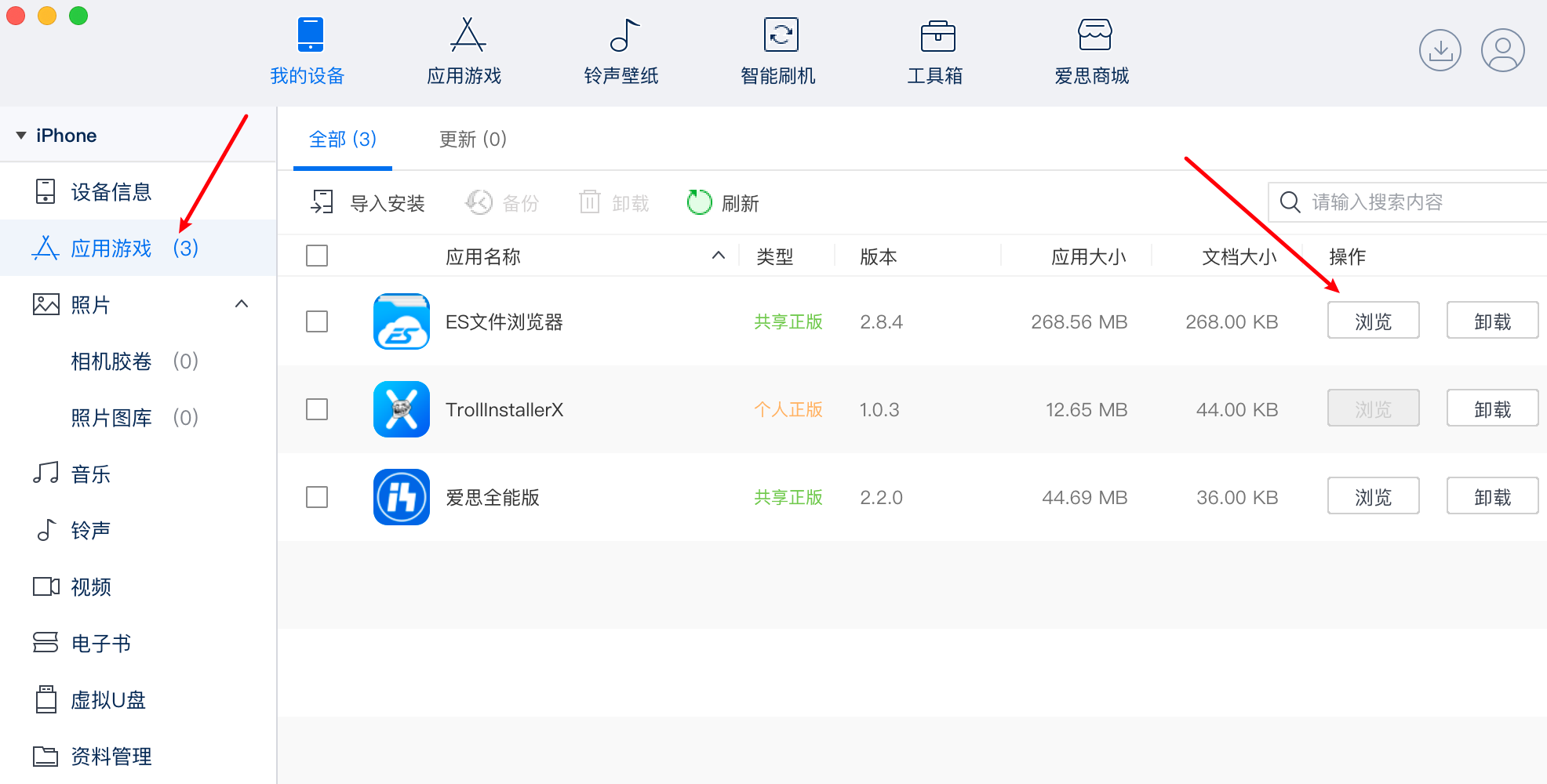This screenshot has height=784, width=1547.
Task: Open the 爱思商城 store icon
Action: pyautogui.click(x=1095, y=34)
